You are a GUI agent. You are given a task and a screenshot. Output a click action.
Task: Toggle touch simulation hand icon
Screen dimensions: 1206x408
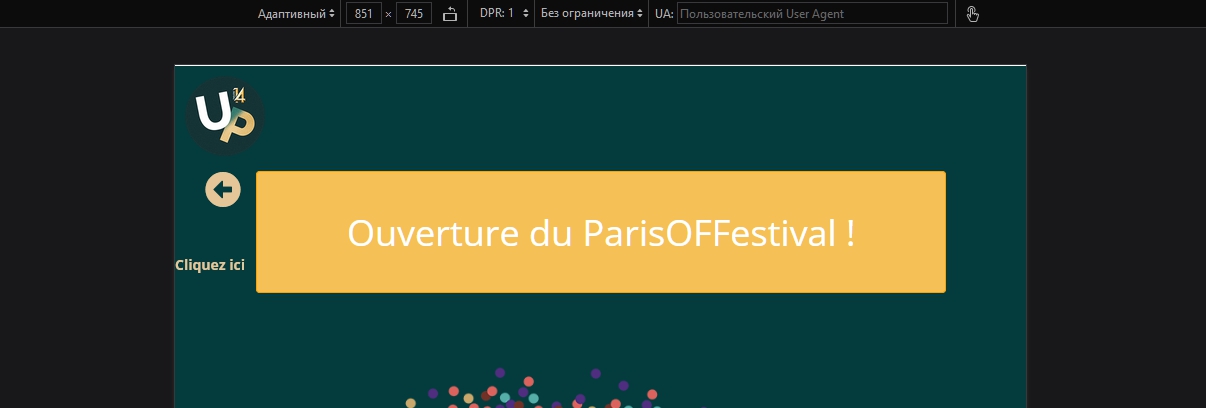click(973, 14)
